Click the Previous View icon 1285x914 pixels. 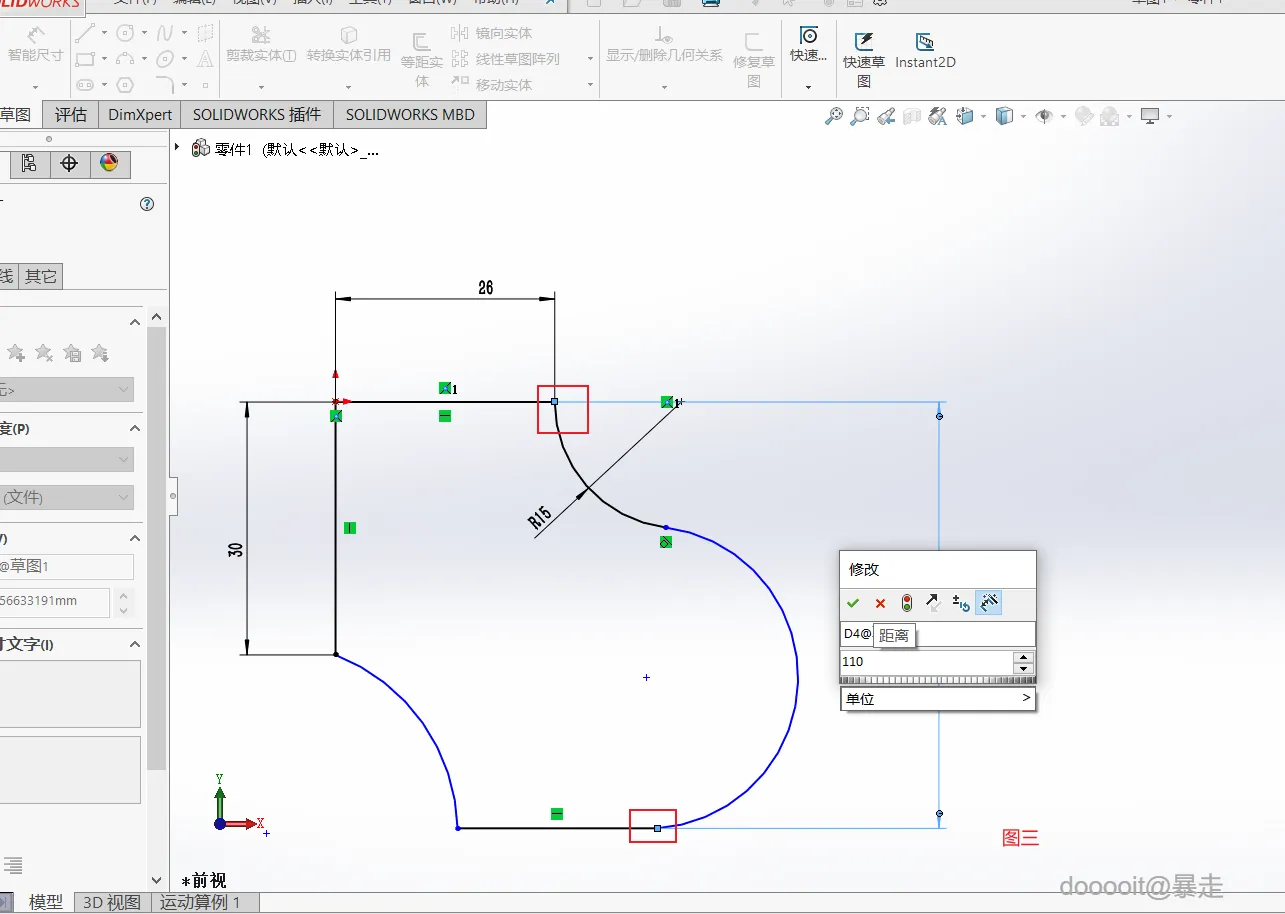[886, 116]
